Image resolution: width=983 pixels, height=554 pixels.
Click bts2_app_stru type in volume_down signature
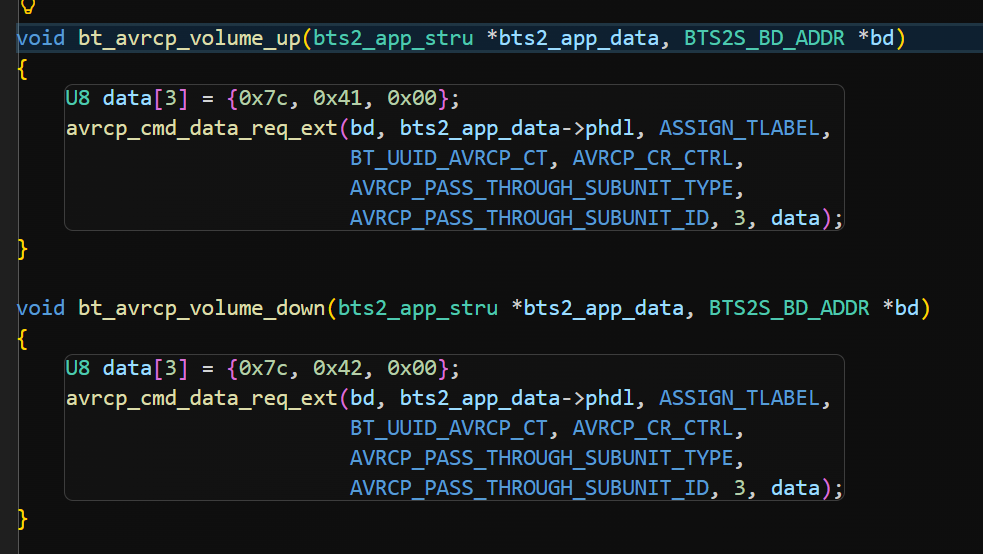tap(418, 308)
